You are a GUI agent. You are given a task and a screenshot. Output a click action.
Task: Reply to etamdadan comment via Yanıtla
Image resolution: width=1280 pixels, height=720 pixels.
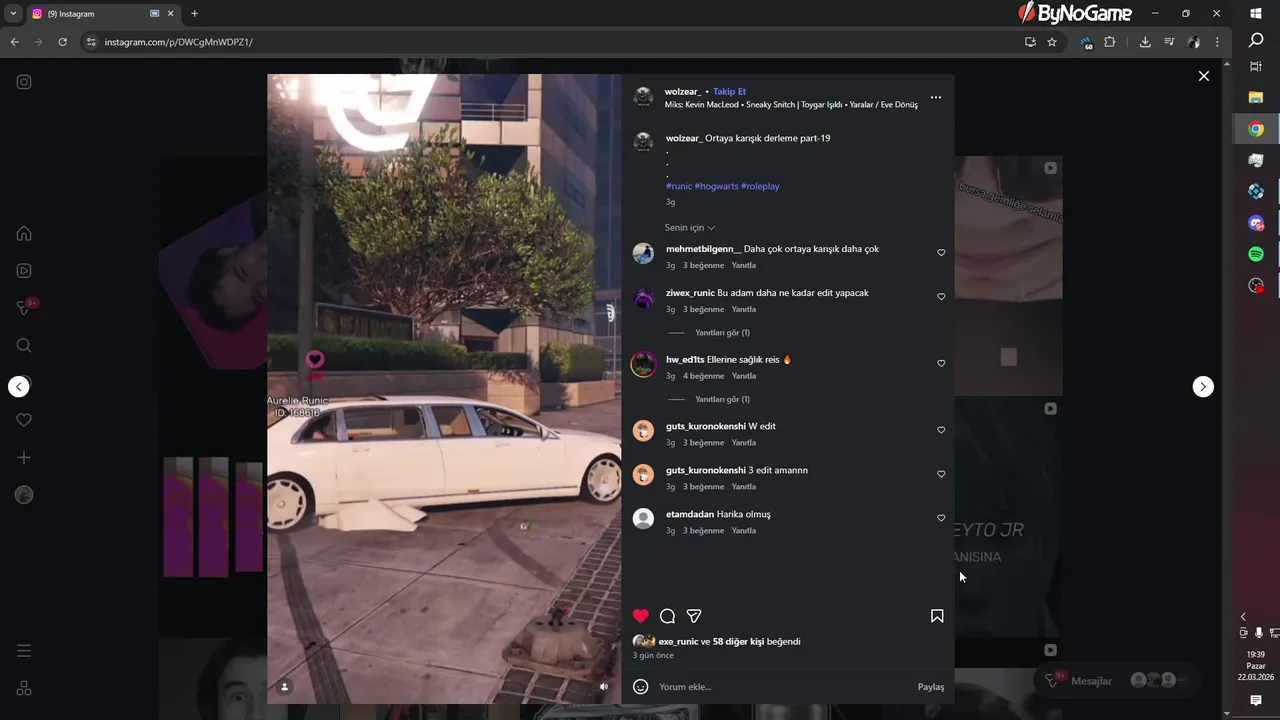point(744,531)
